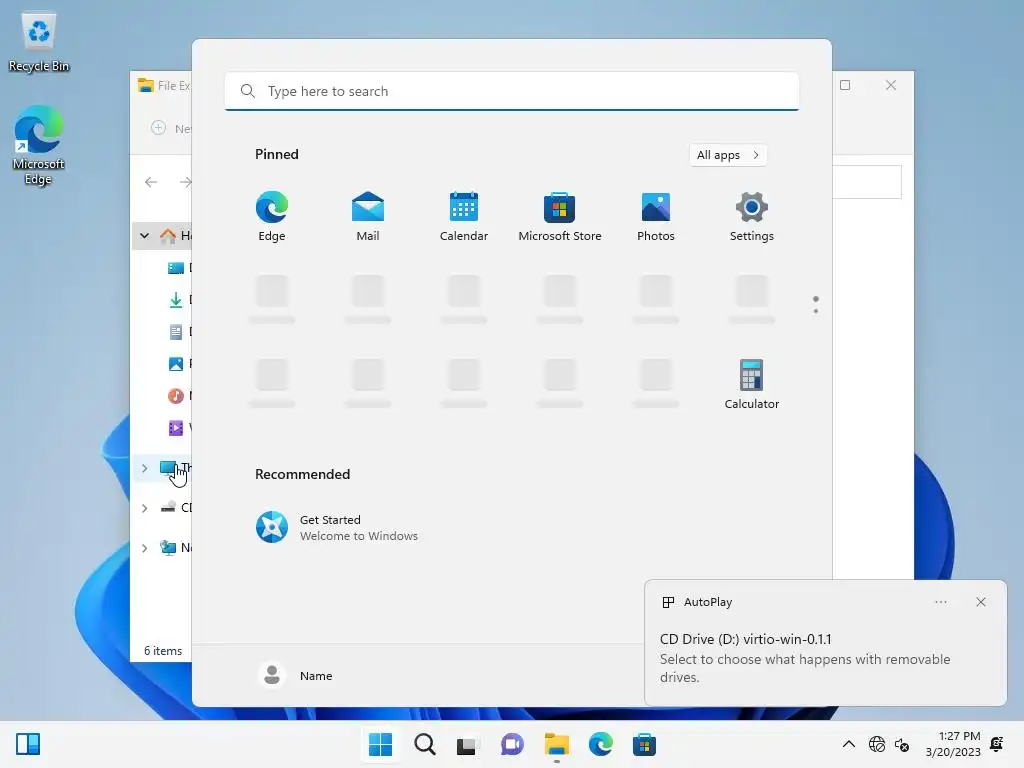Open Task View from taskbar

point(468,744)
